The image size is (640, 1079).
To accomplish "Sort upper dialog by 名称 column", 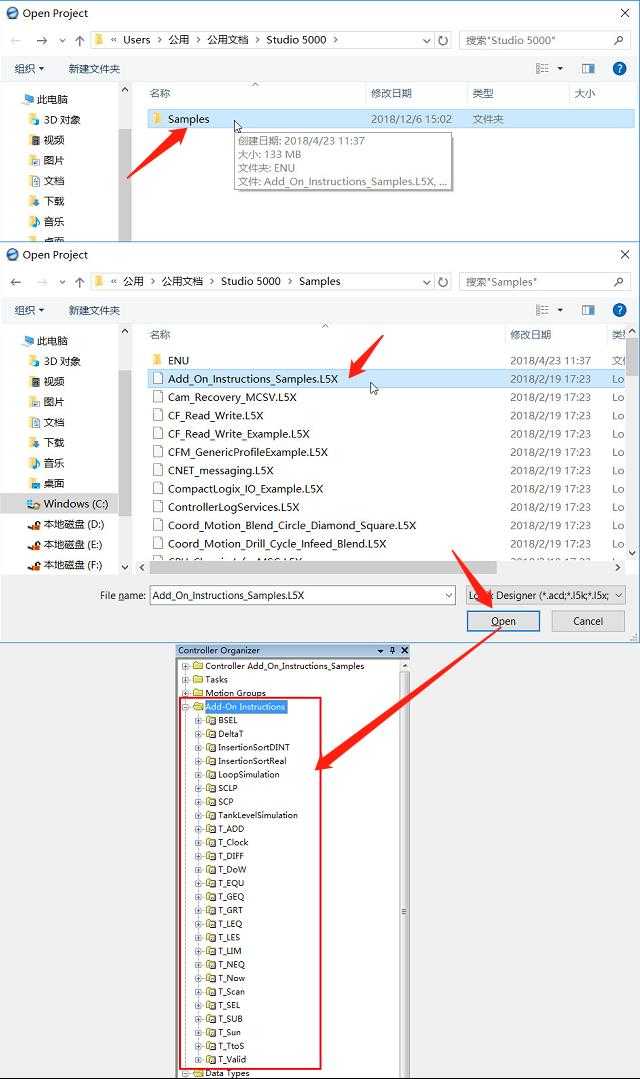I will [160, 94].
